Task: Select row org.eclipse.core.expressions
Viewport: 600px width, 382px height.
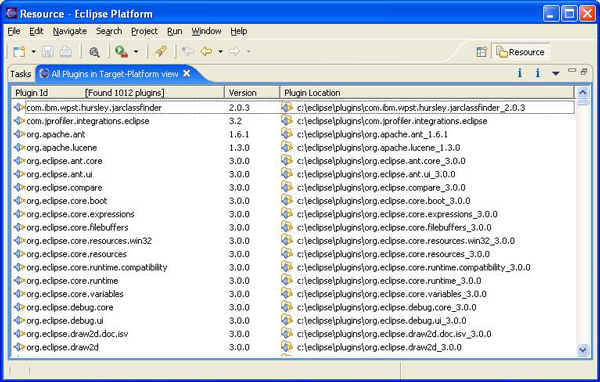Action: (294, 214)
